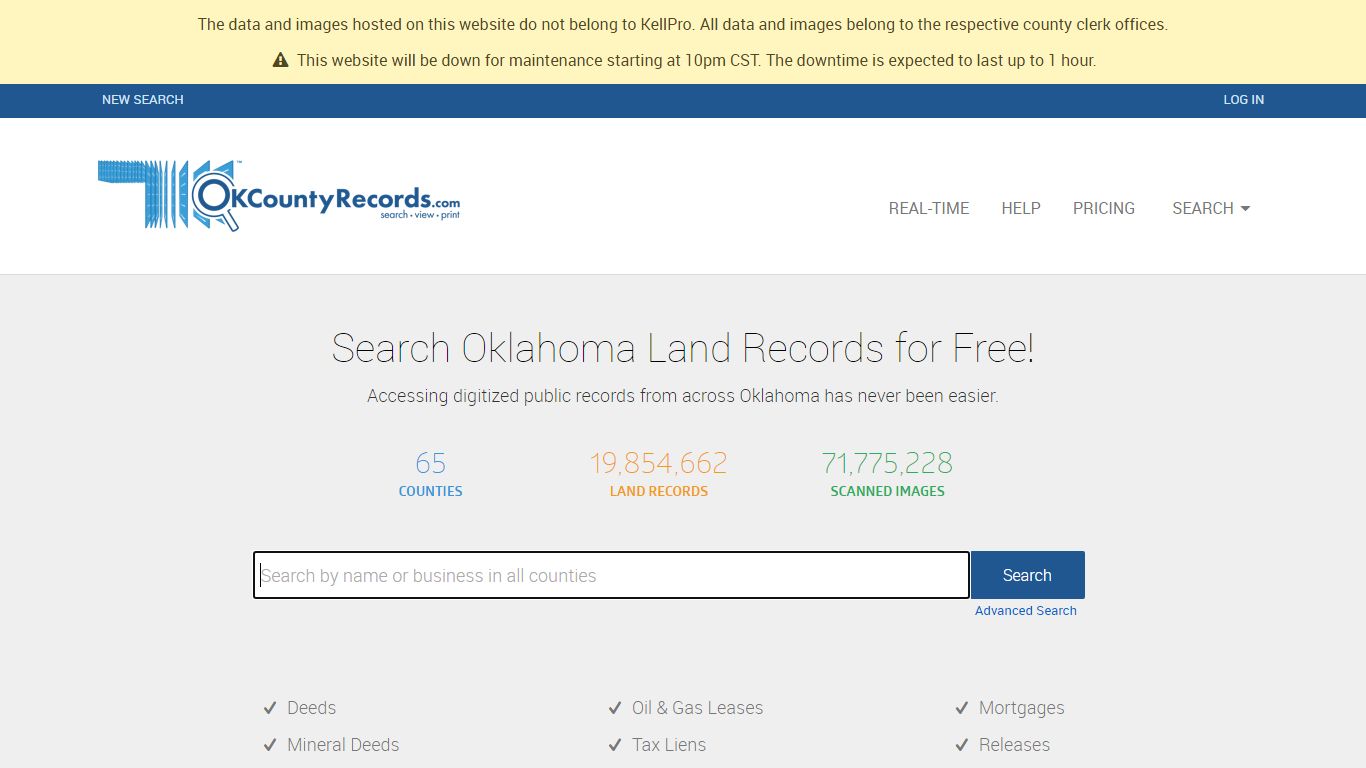The height and width of the screenshot is (768, 1366).
Task: Click the 'Accessing digitized public records' subtitle
Action: click(x=683, y=396)
